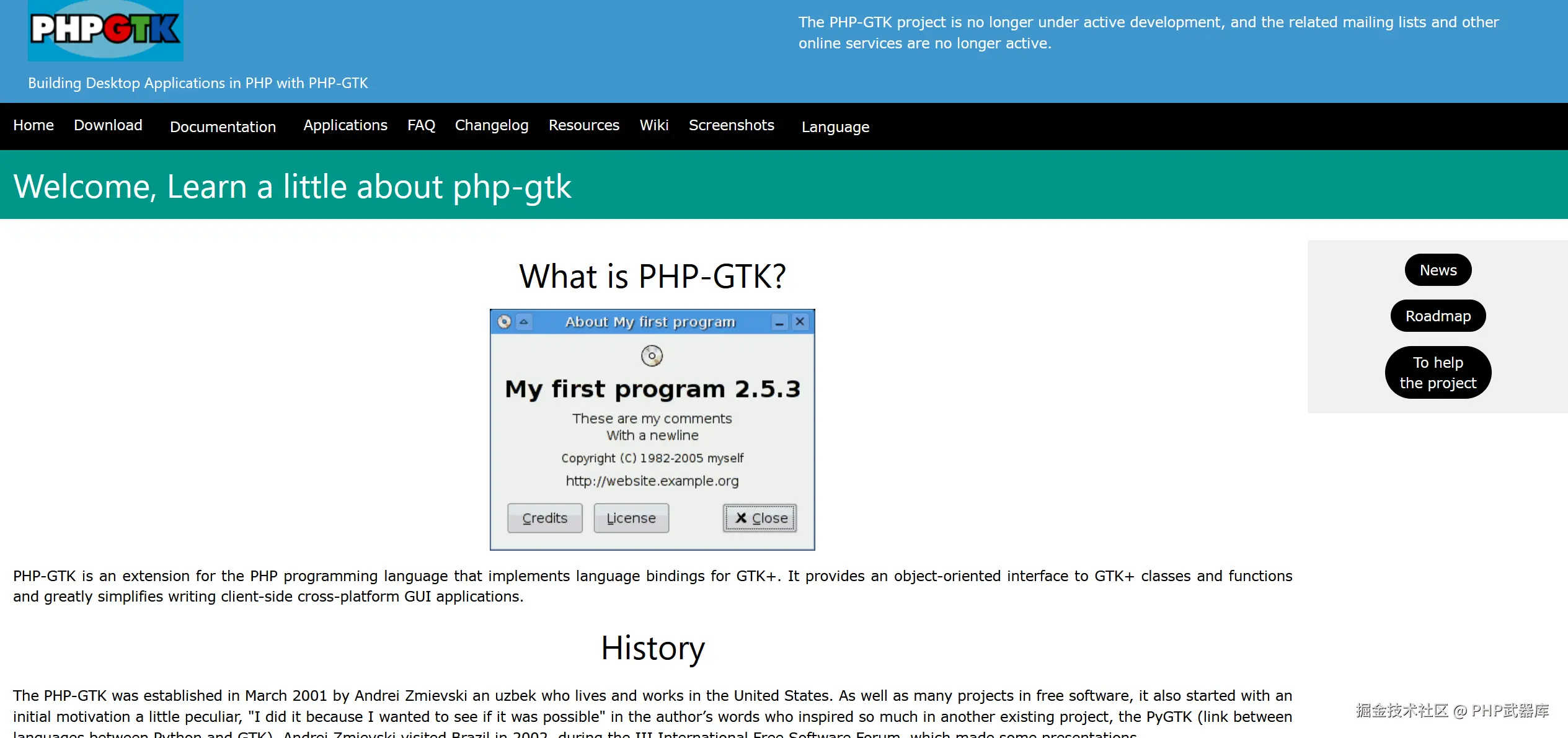Click the PHPGTK logo image

click(105, 30)
